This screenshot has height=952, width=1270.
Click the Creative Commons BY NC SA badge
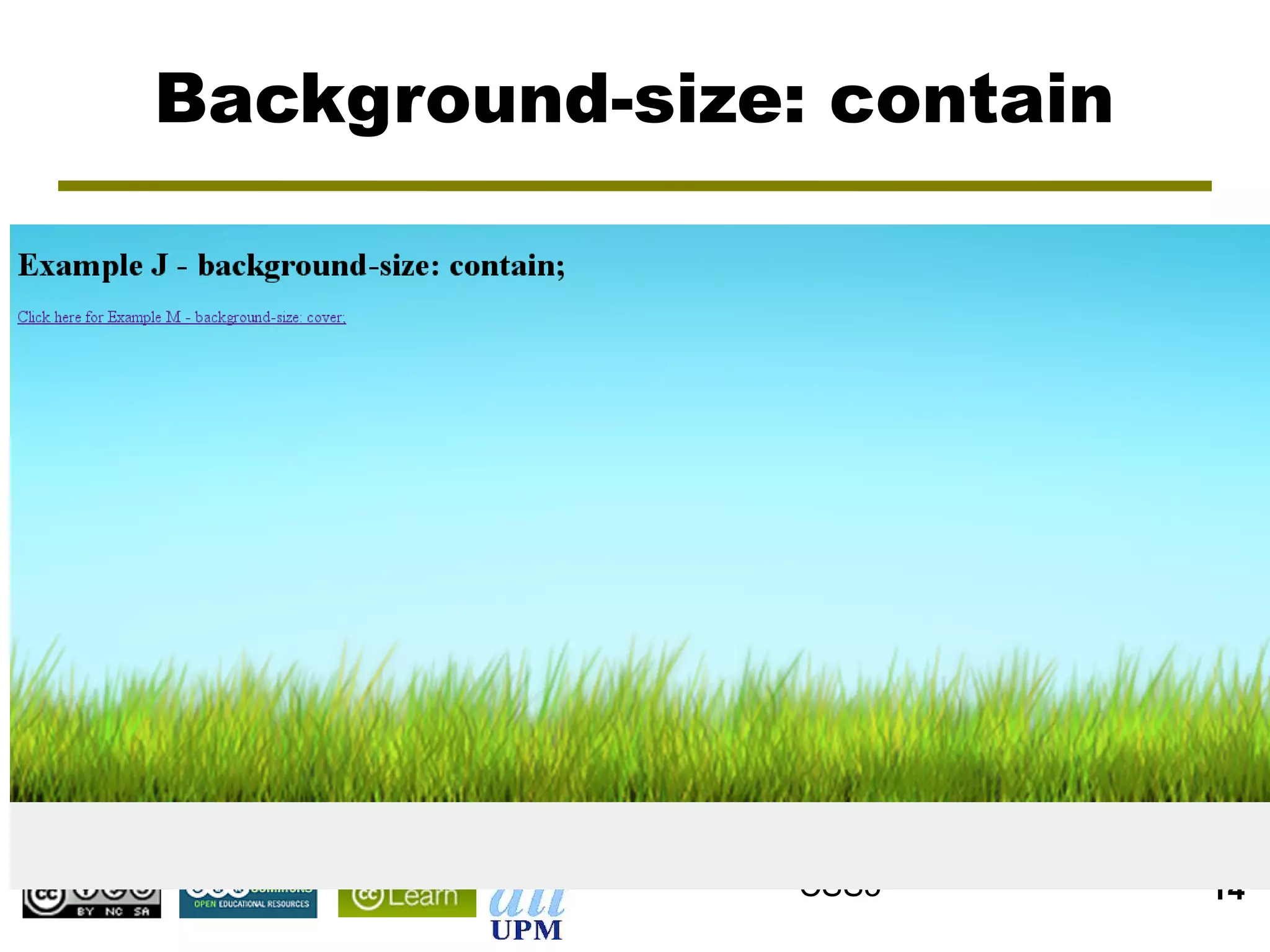click(x=92, y=904)
